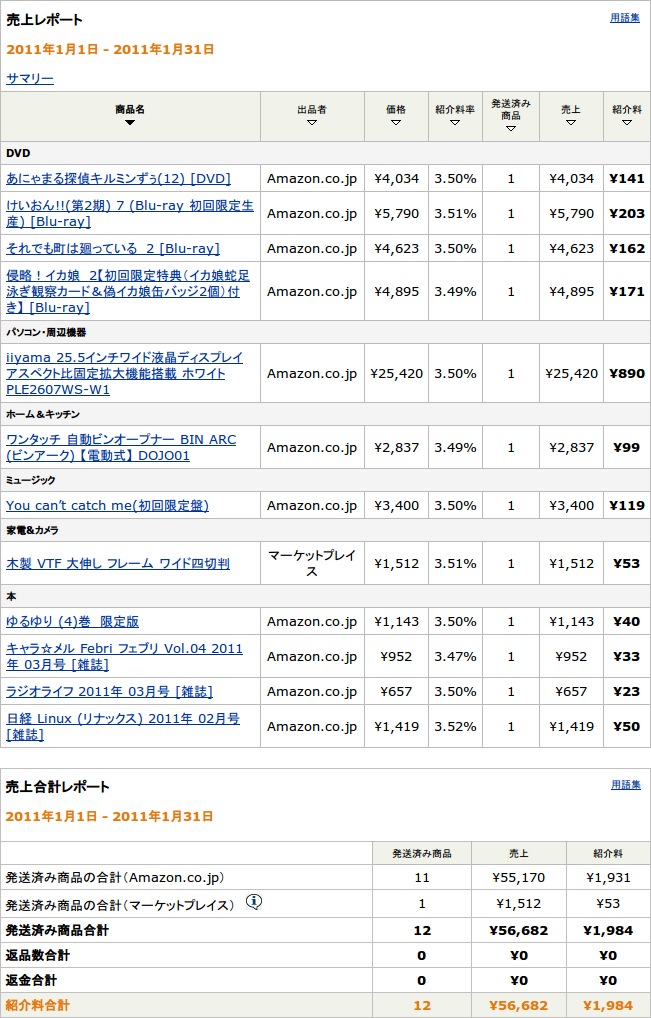
Task: Open You can't catch me product link
Action: point(107,506)
